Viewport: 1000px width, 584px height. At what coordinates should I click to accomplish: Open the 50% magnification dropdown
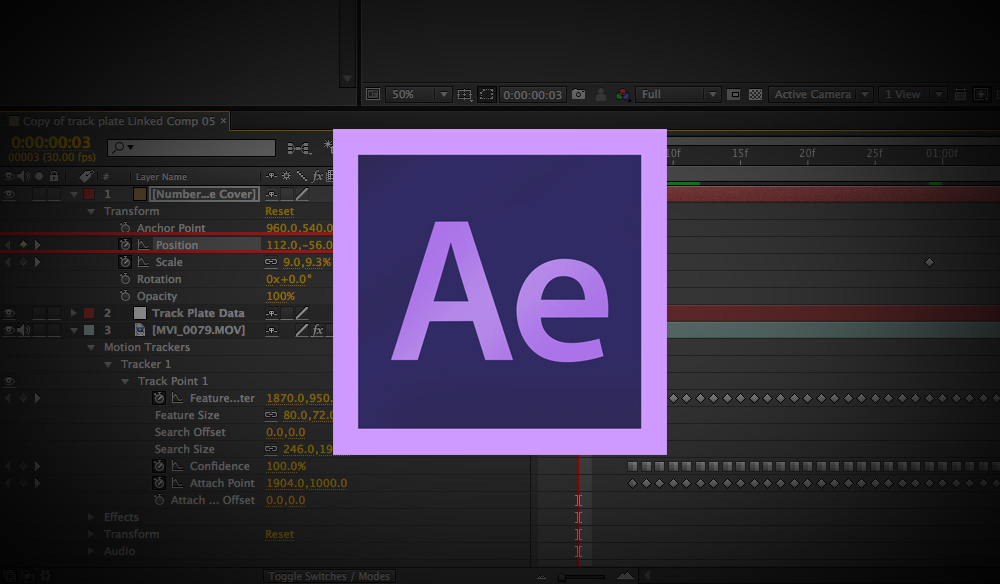418,94
